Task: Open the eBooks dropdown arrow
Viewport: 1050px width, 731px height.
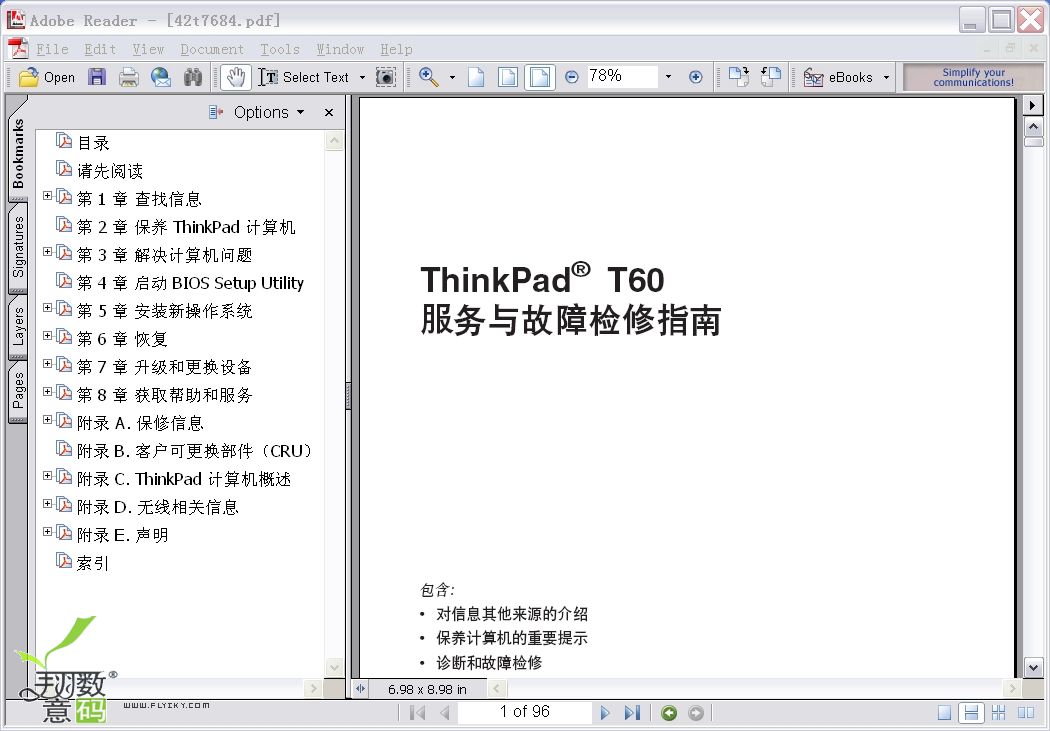Action: (x=886, y=77)
